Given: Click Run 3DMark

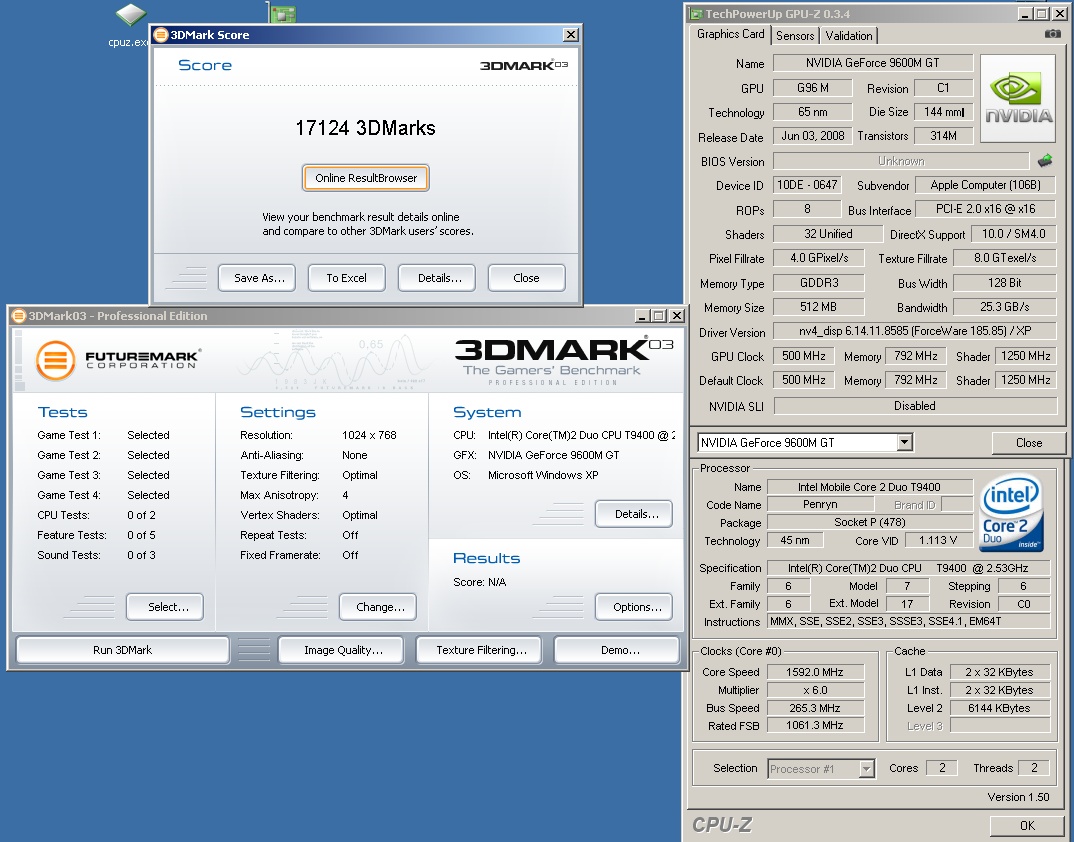Looking at the screenshot, I should pyautogui.click(x=123, y=650).
